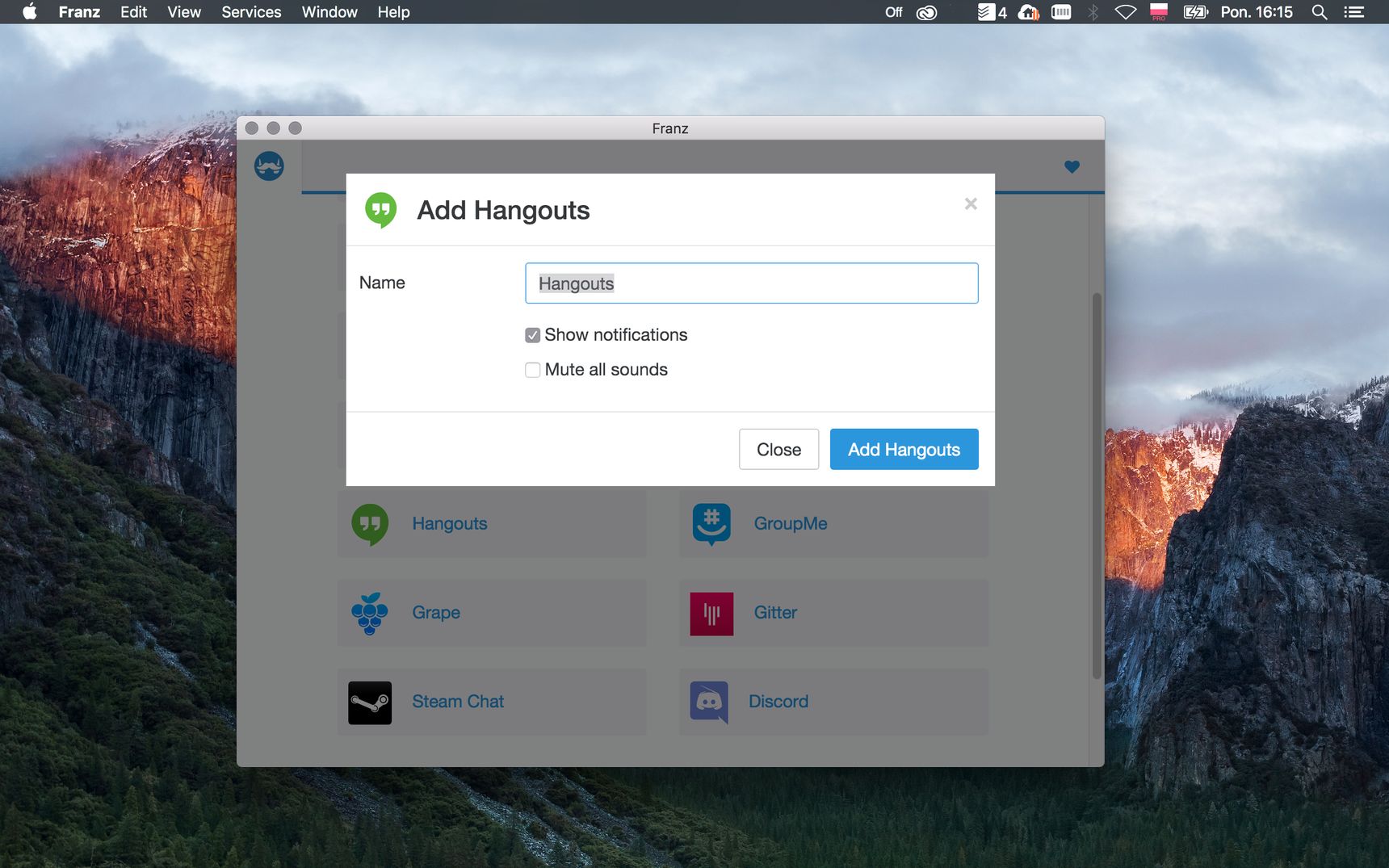Click the Steam Chat service icon
Image resolution: width=1389 pixels, height=868 pixels.
(370, 702)
